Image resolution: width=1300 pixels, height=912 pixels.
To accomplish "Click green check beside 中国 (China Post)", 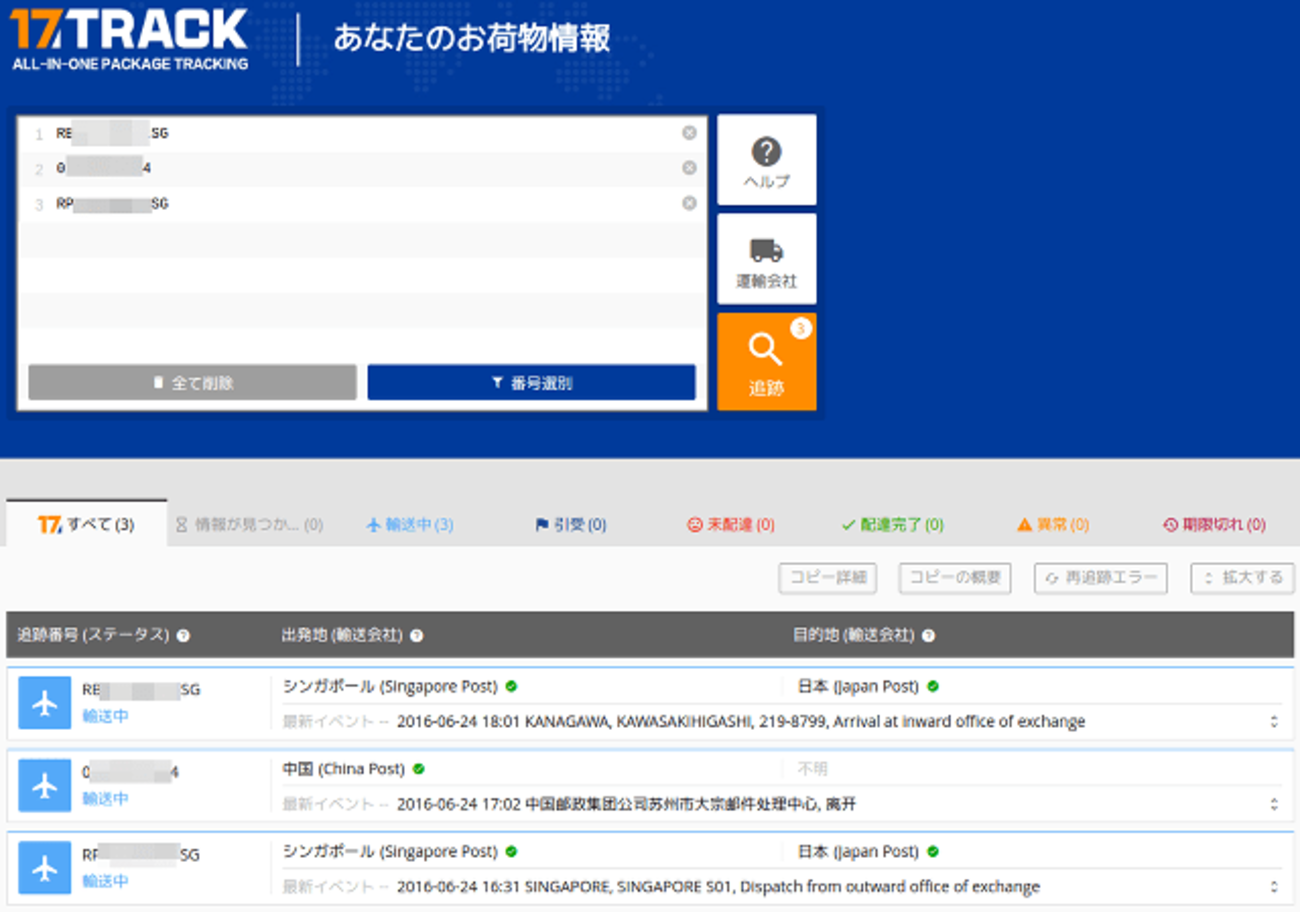I will click(418, 769).
